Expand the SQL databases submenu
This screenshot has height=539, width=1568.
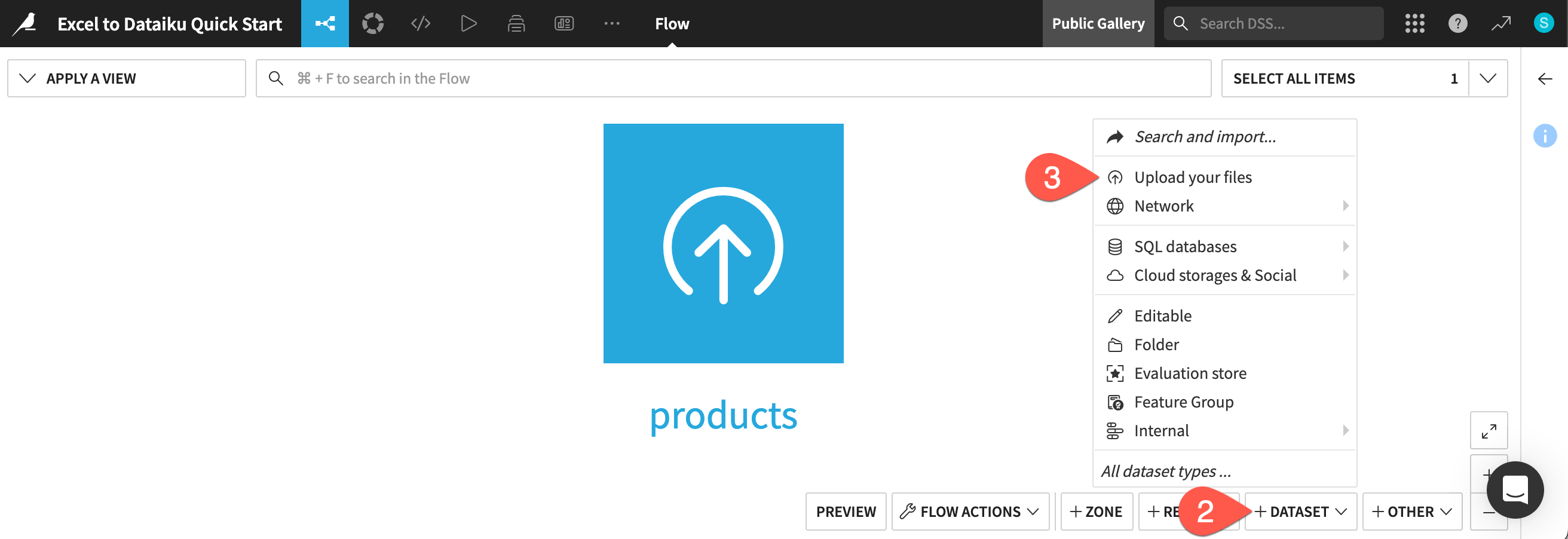coord(1224,247)
